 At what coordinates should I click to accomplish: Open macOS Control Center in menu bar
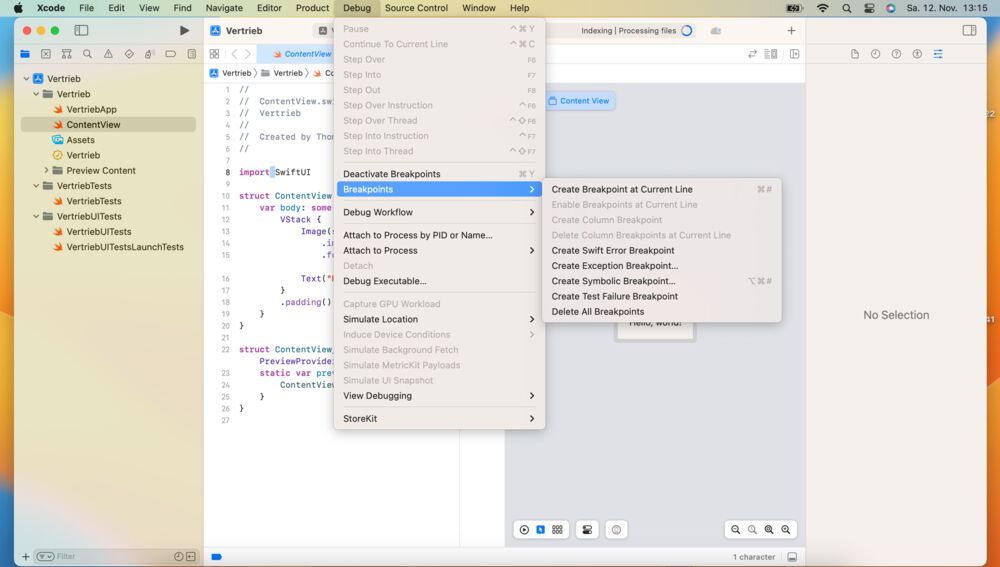click(x=869, y=8)
